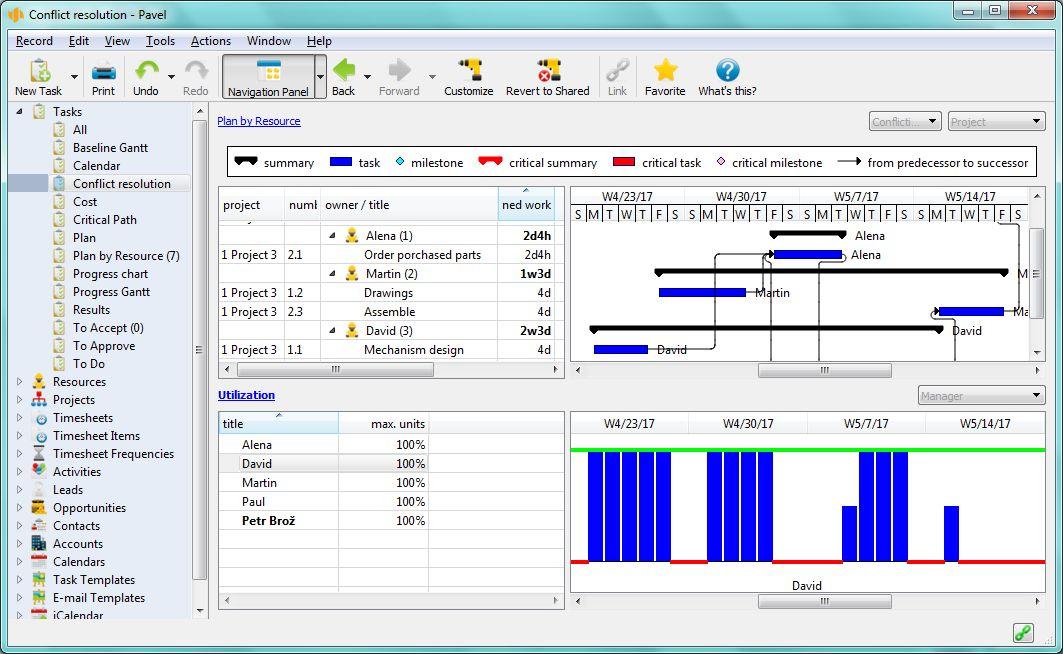The height and width of the screenshot is (654, 1063).
Task: Open the Undo history dropdown arrow
Action: 171,77
